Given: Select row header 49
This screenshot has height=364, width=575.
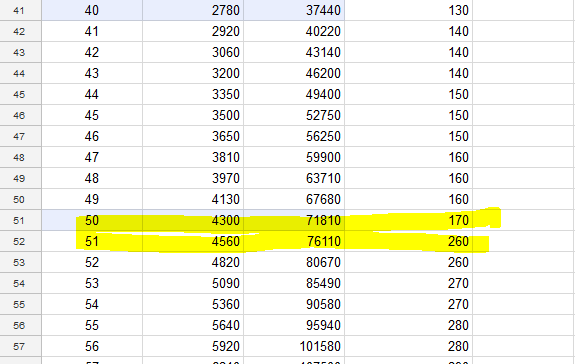Looking at the screenshot, I should pos(21,178).
